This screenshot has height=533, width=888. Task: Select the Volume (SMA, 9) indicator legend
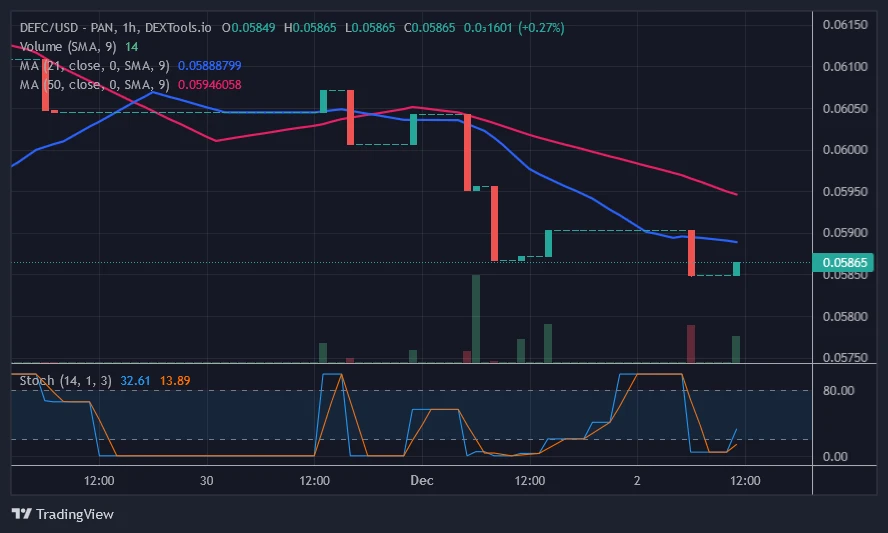[x=69, y=46]
